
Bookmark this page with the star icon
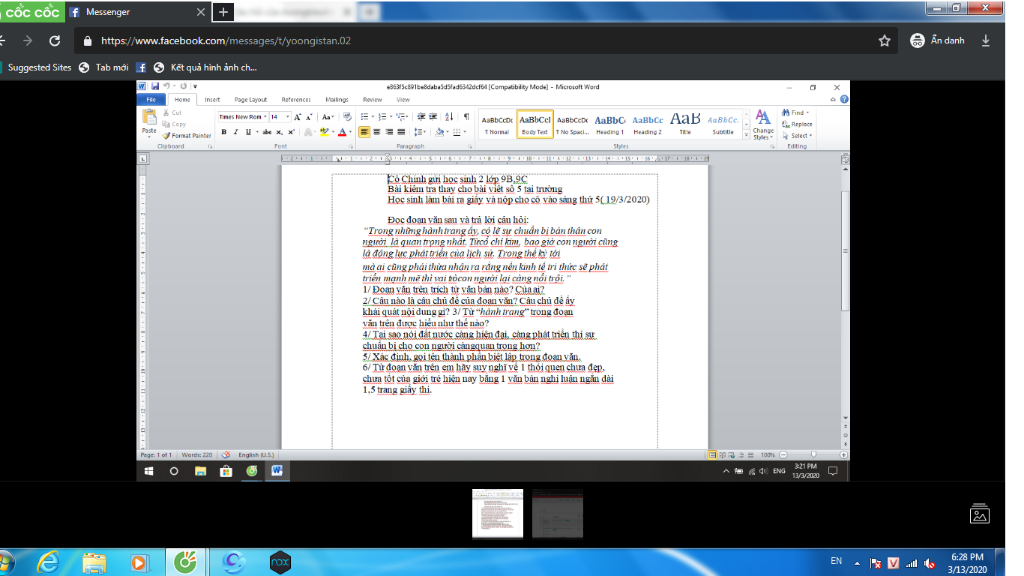point(884,40)
